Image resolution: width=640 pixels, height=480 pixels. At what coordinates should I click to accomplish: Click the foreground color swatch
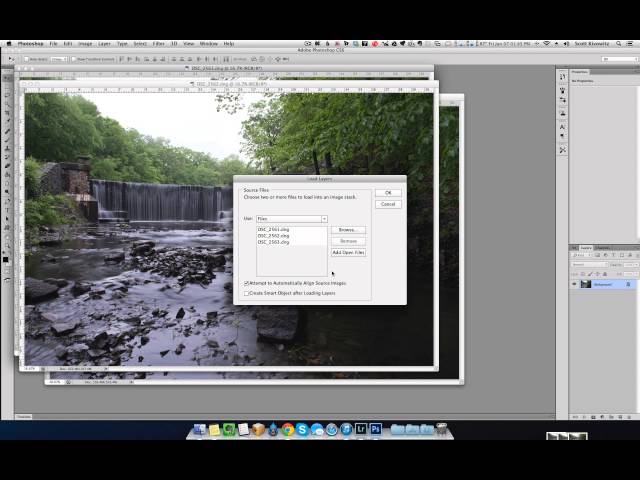[x=6, y=259]
